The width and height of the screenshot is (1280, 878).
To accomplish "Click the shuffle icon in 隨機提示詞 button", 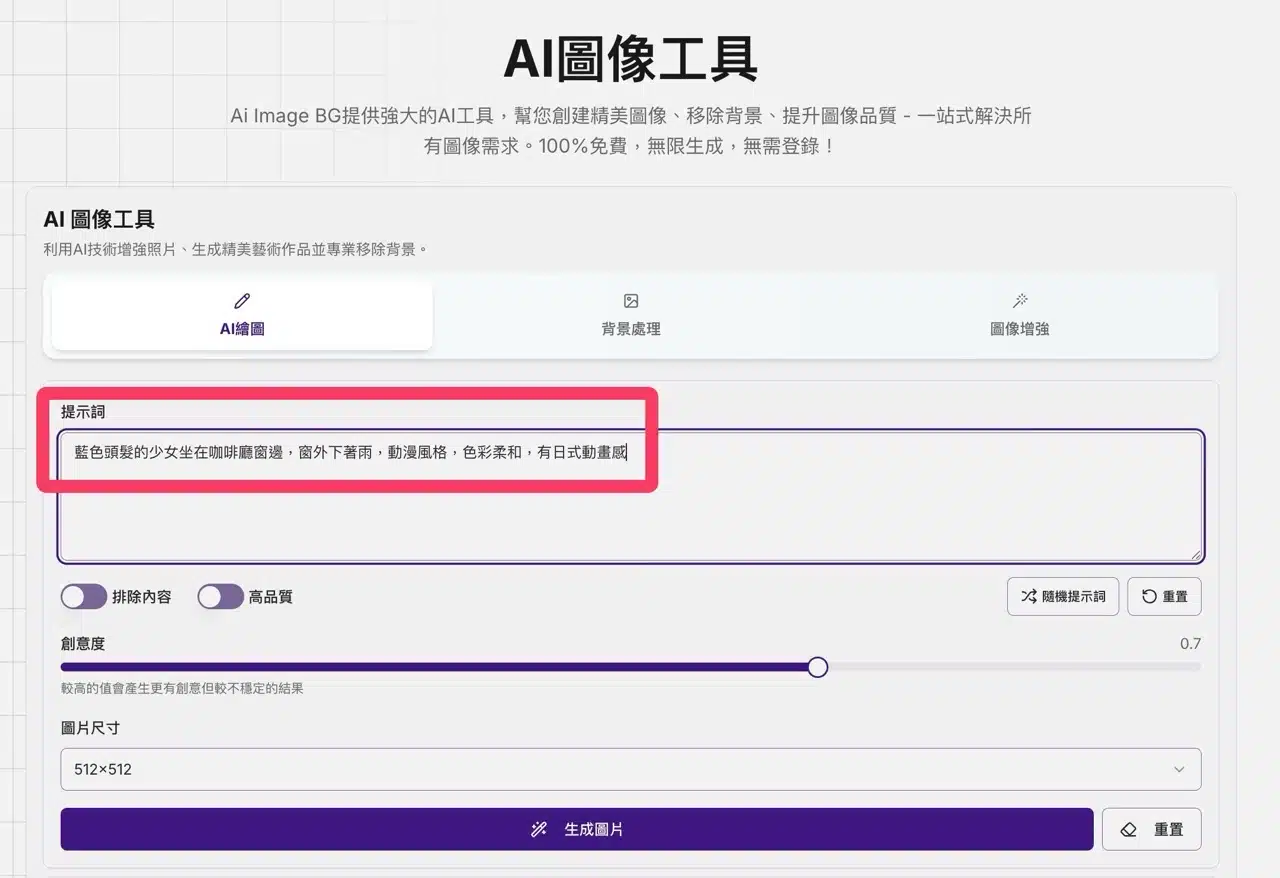I will 1028,597.
